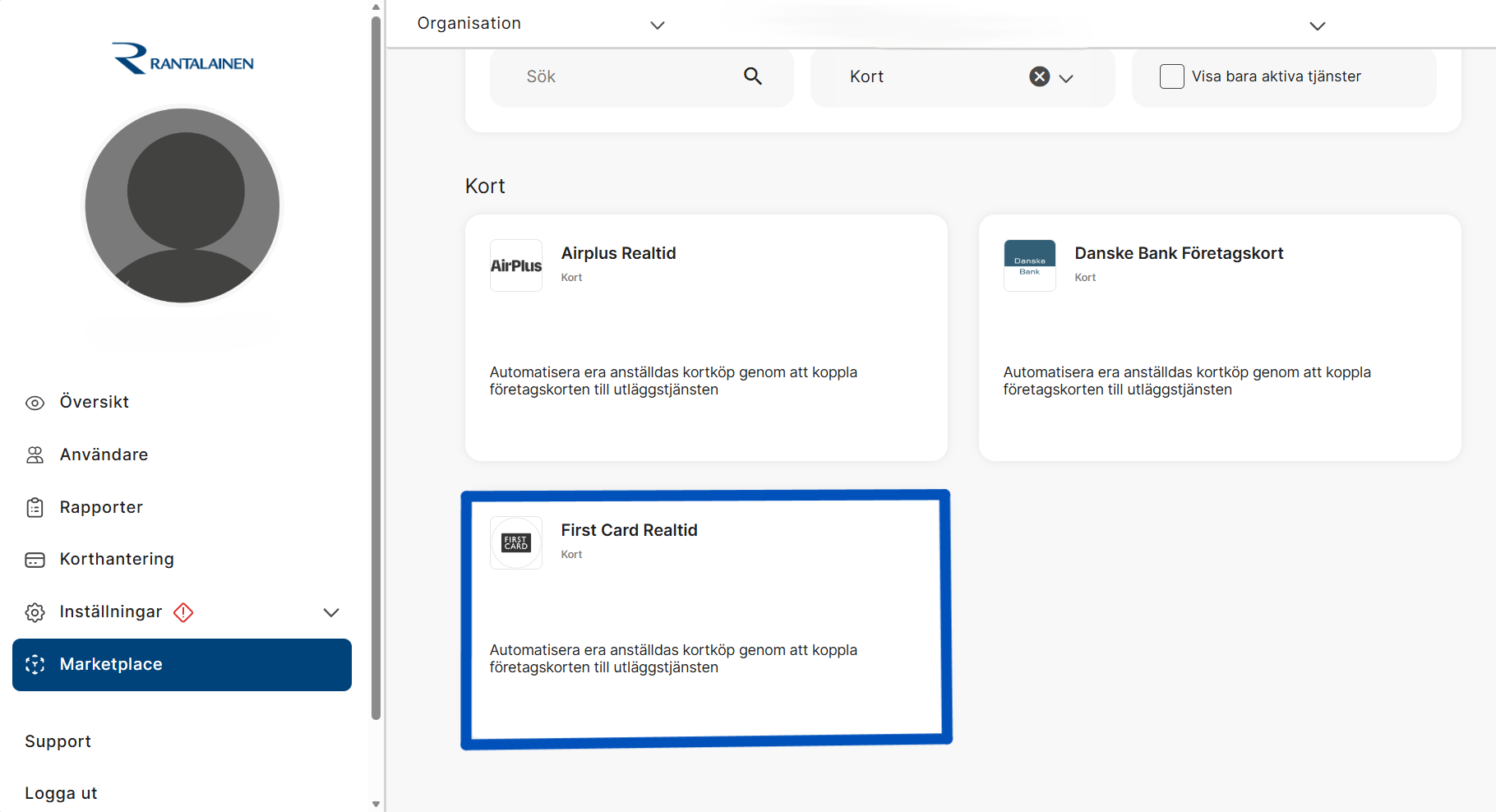1496x812 pixels.
Task: Open Korthantering
Action: [117, 559]
